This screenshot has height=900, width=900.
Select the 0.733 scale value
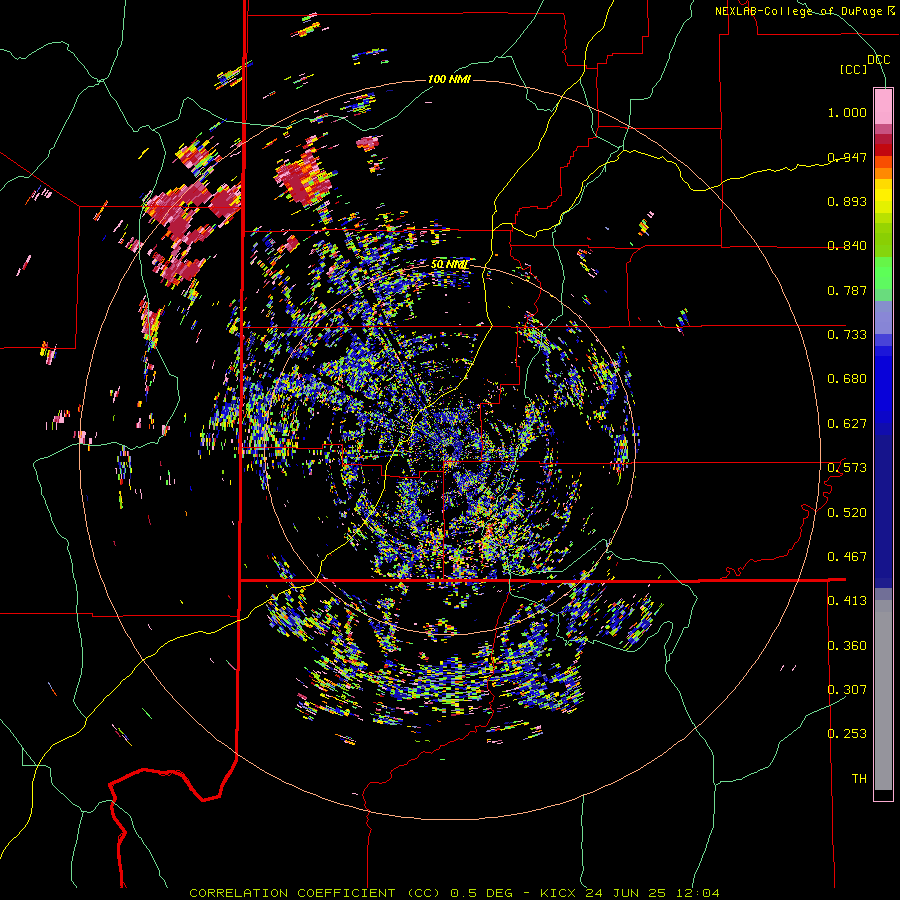click(847, 335)
